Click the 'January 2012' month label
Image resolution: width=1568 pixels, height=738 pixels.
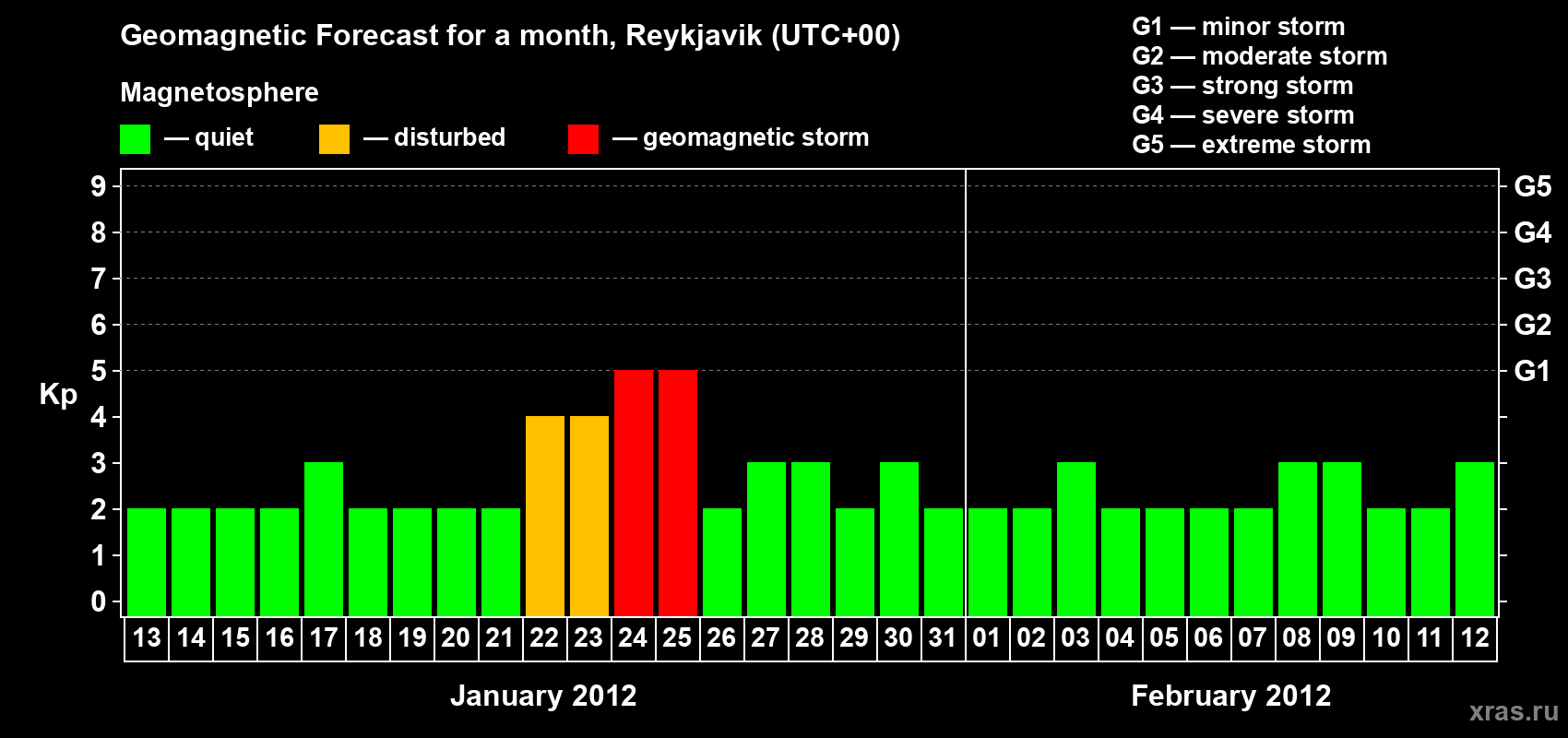pyautogui.click(x=543, y=696)
